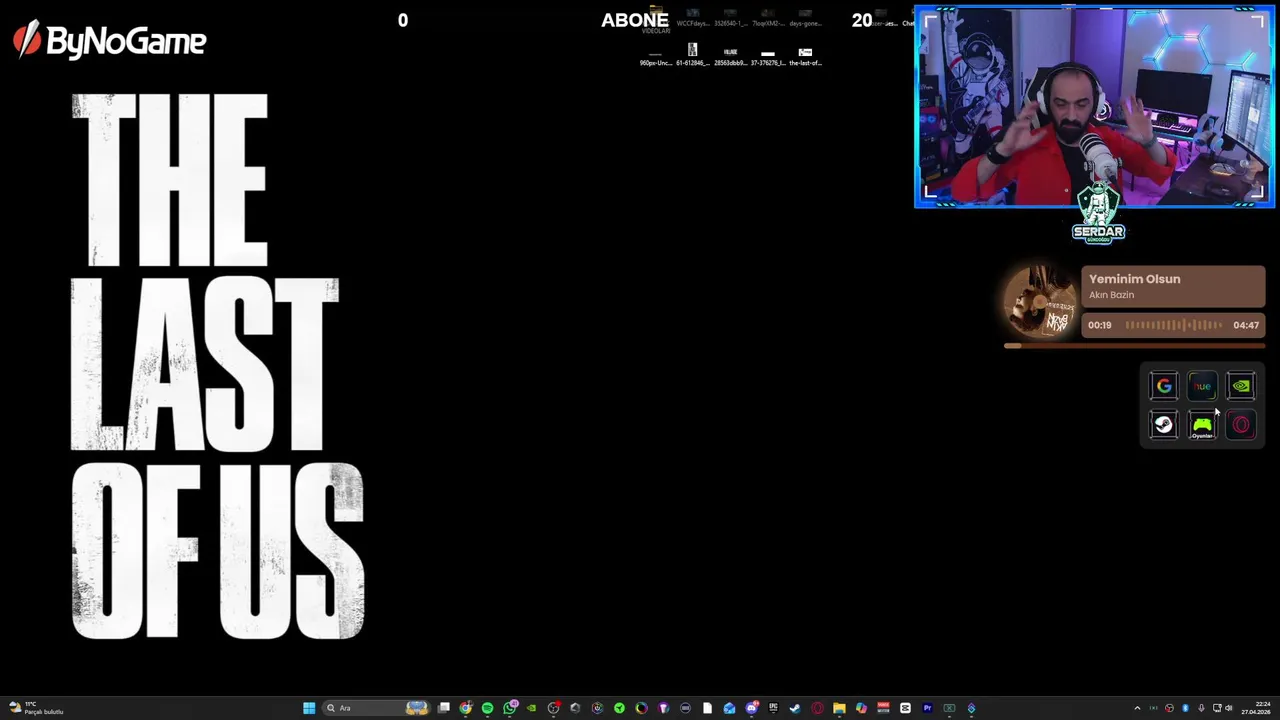Open Spotify from the taskbar
The height and width of the screenshot is (720, 1280).
click(x=488, y=708)
